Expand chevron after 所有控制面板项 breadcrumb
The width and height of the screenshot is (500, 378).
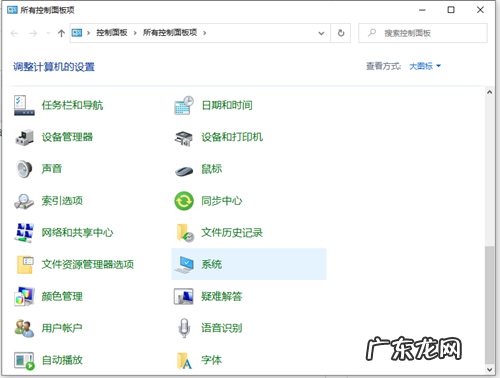[x=205, y=33]
